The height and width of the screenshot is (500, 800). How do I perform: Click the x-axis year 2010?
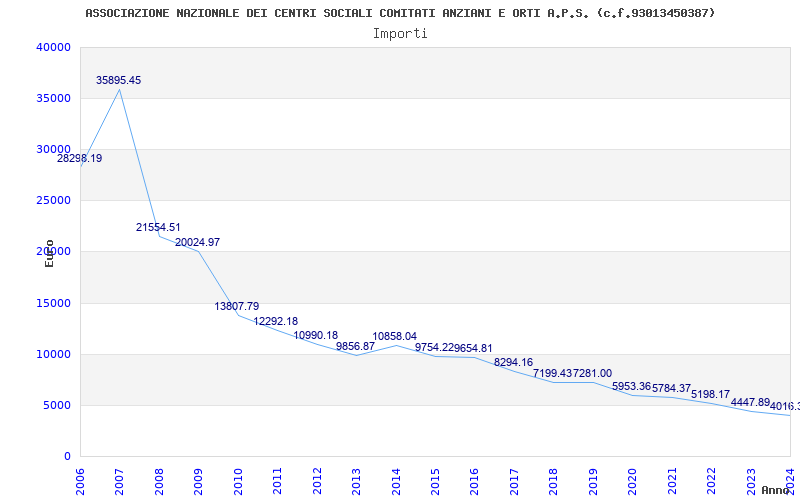(x=237, y=482)
